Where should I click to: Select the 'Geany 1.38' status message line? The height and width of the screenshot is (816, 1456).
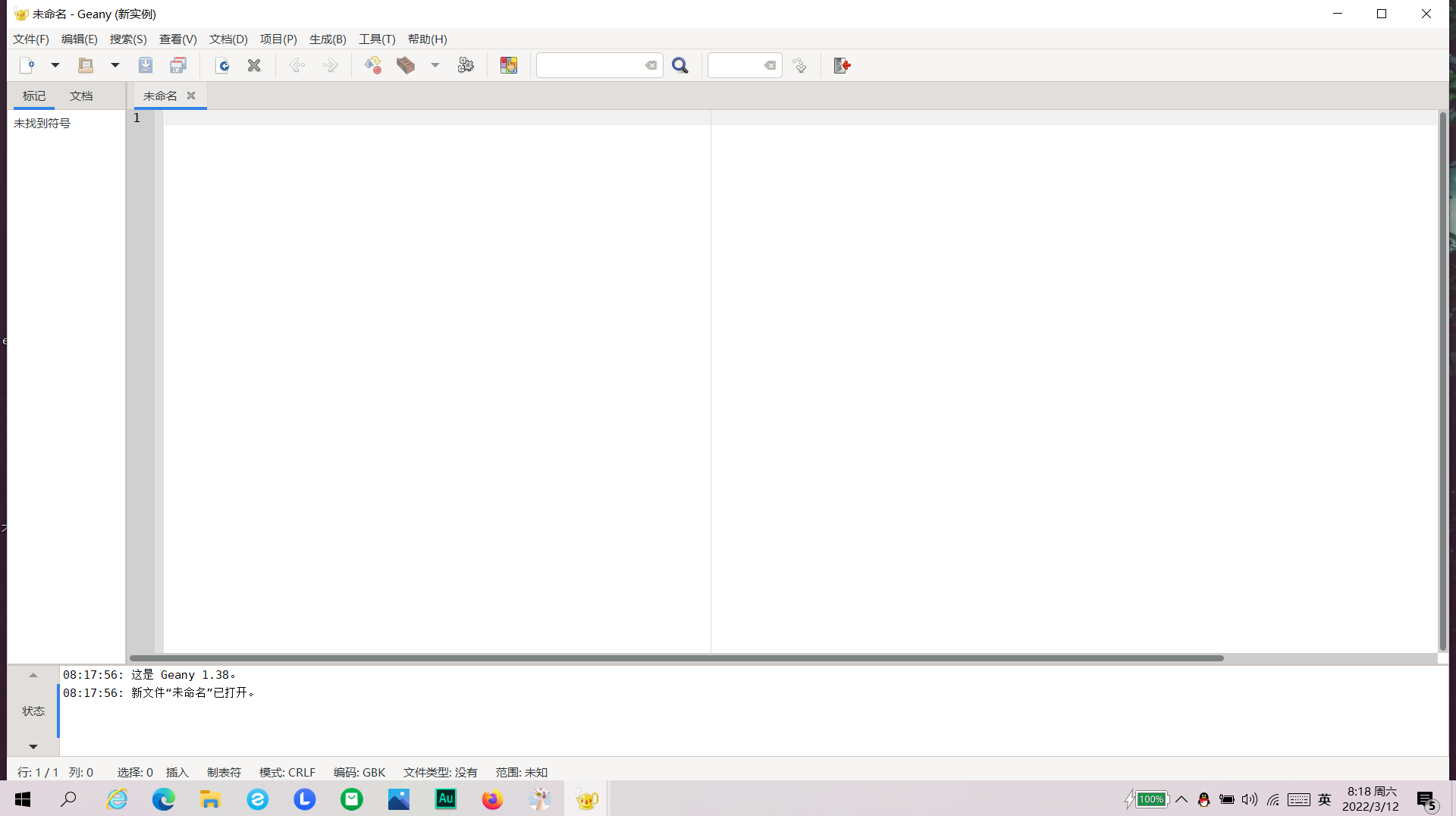(149, 674)
